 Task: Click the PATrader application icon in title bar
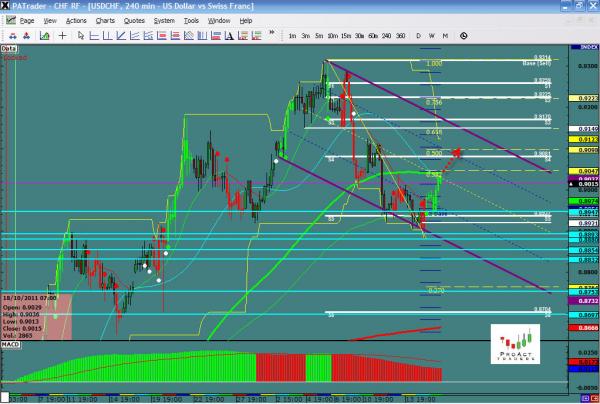[6, 6]
